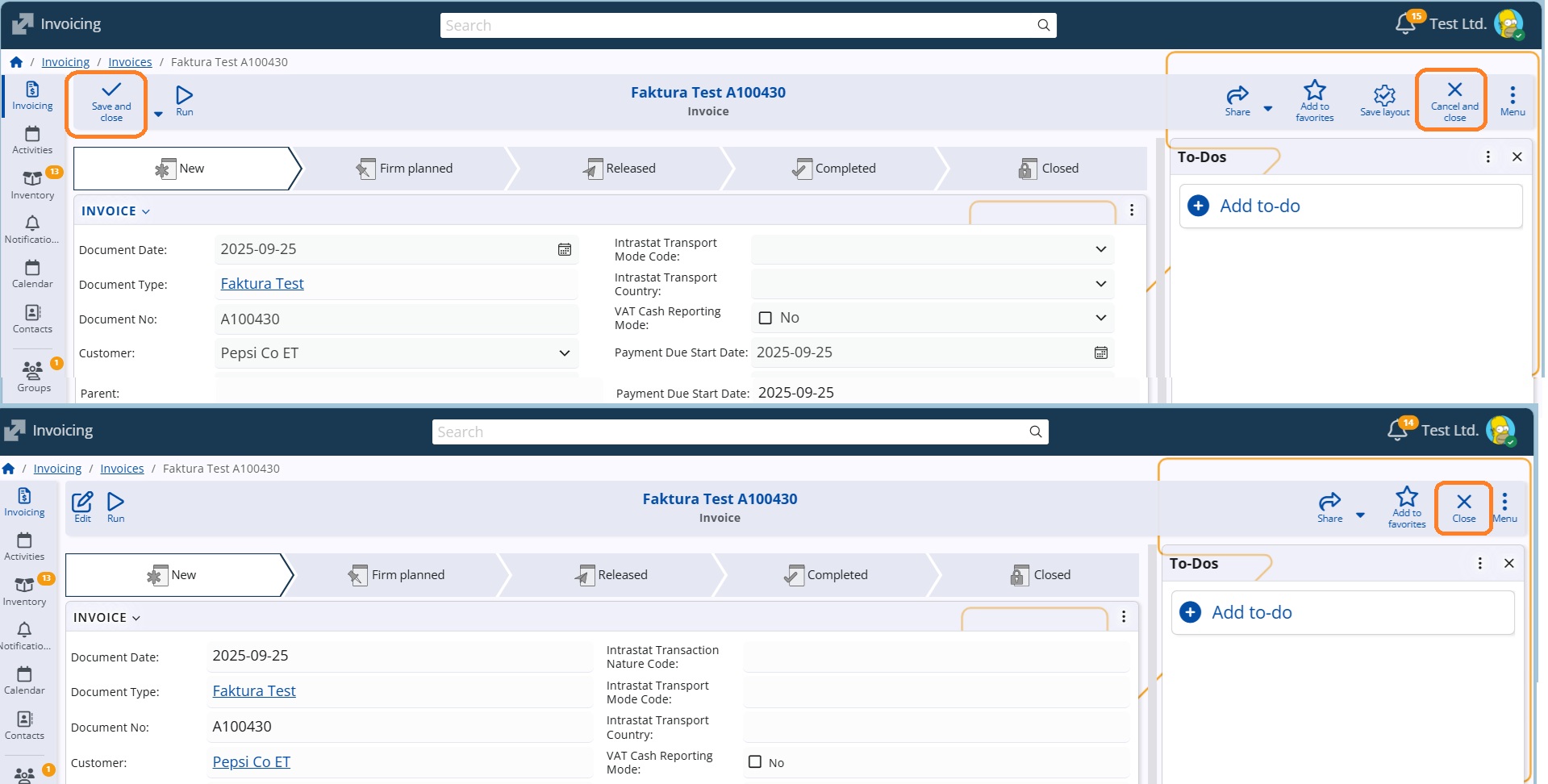Click Add to-do in the upper To-Dos panel
Viewport: 1548px width, 784px height.
pyautogui.click(x=1351, y=206)
